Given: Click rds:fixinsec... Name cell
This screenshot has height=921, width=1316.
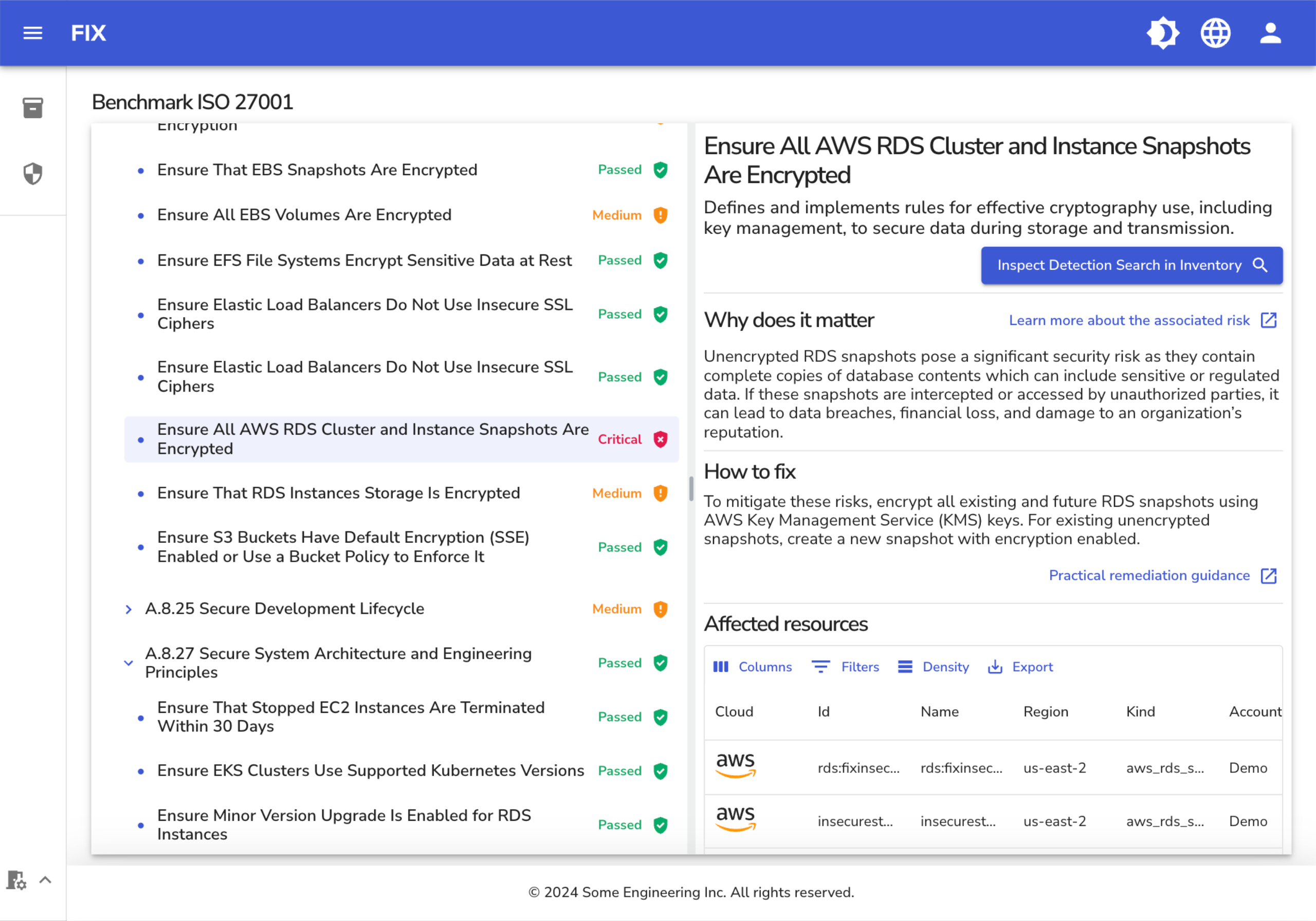Looking at the screenshot, I should coord(961,768).
